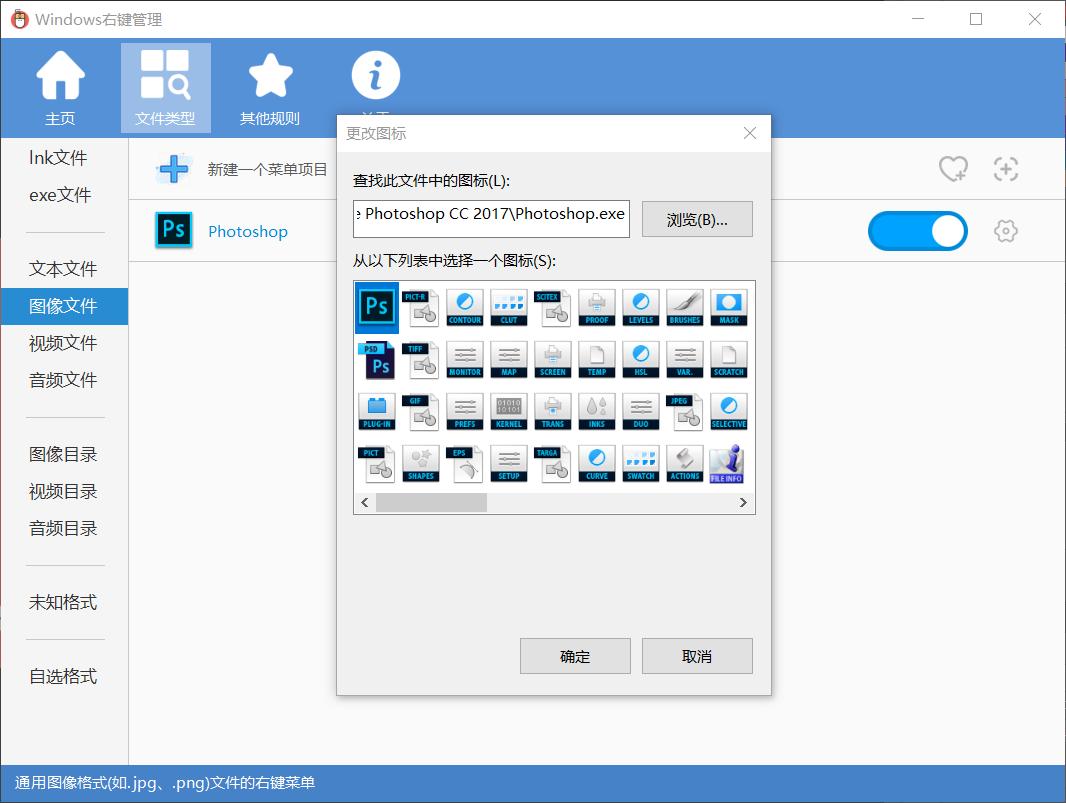
Task: Select 视频文件 in the sidebar
Action: point(64,343)
